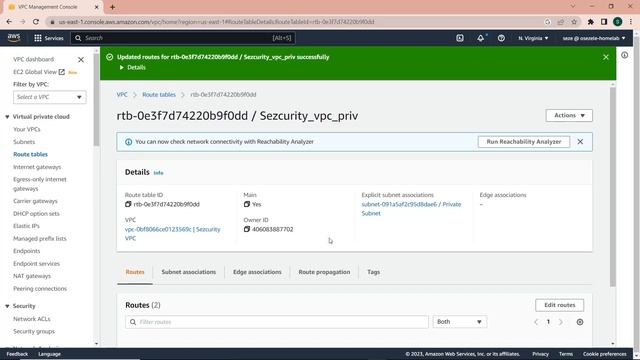
Task: Open the account menu dropdown
Action: [x=594, y=38]
